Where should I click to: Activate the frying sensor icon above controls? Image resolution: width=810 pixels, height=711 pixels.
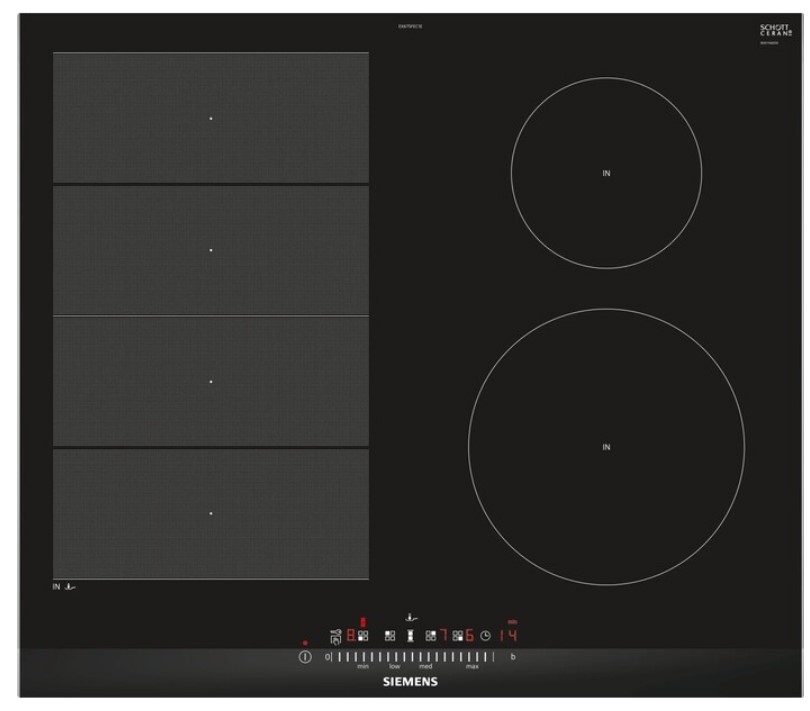coord(410,616)
